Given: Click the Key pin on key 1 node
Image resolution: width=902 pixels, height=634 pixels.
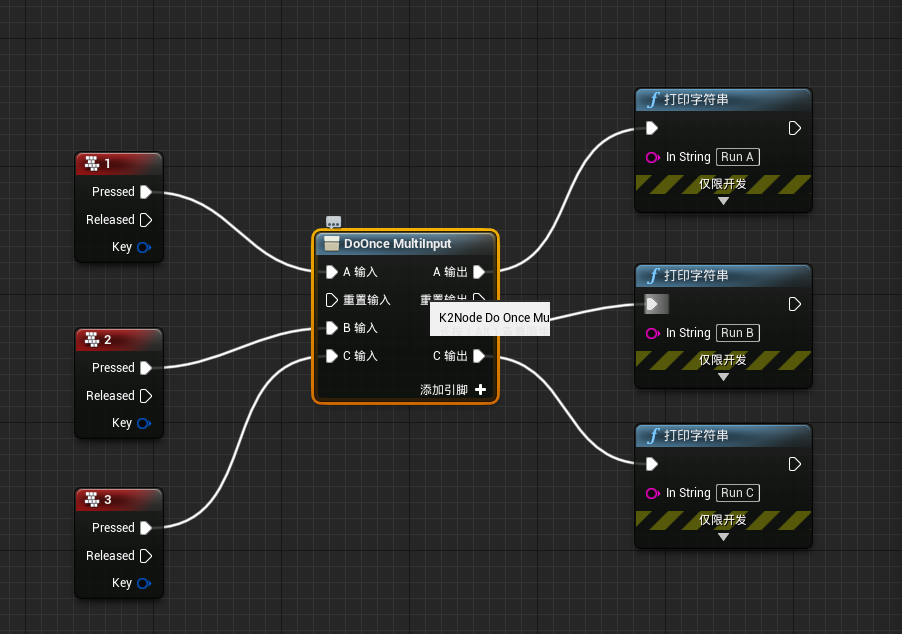Looking at the screenshot, I should tap(144, 248).
